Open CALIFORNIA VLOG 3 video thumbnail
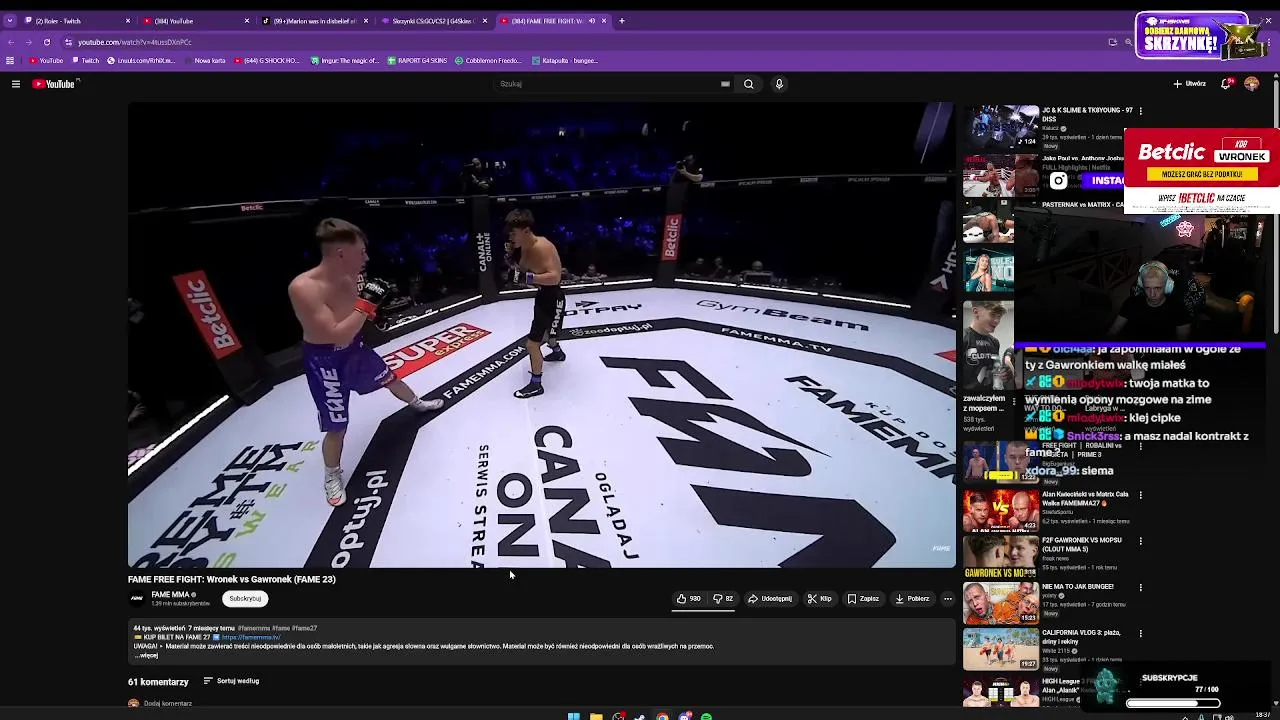Screen dimensions: 1280x720 click(x=1000, y=649)
